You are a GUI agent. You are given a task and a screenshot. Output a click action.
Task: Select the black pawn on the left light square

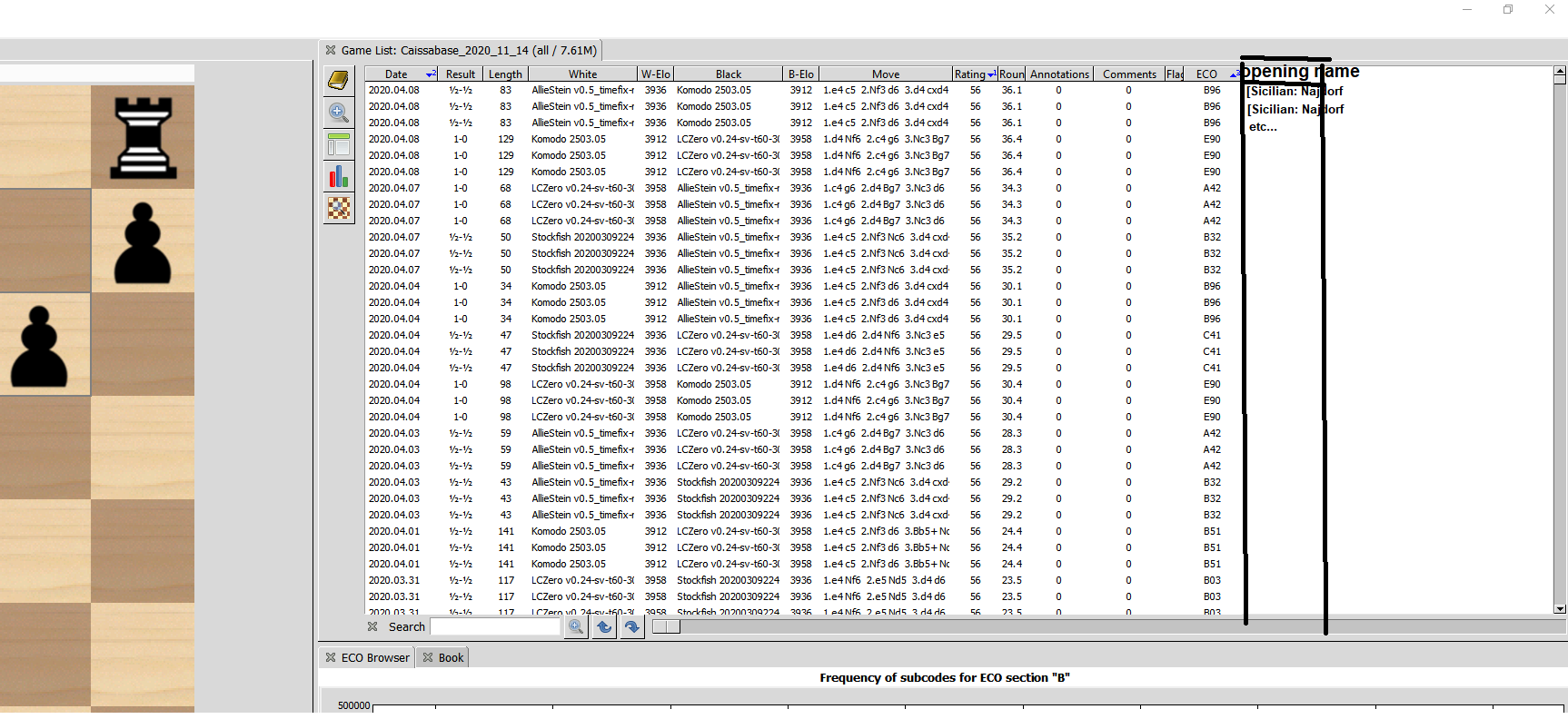coord(39,346)
